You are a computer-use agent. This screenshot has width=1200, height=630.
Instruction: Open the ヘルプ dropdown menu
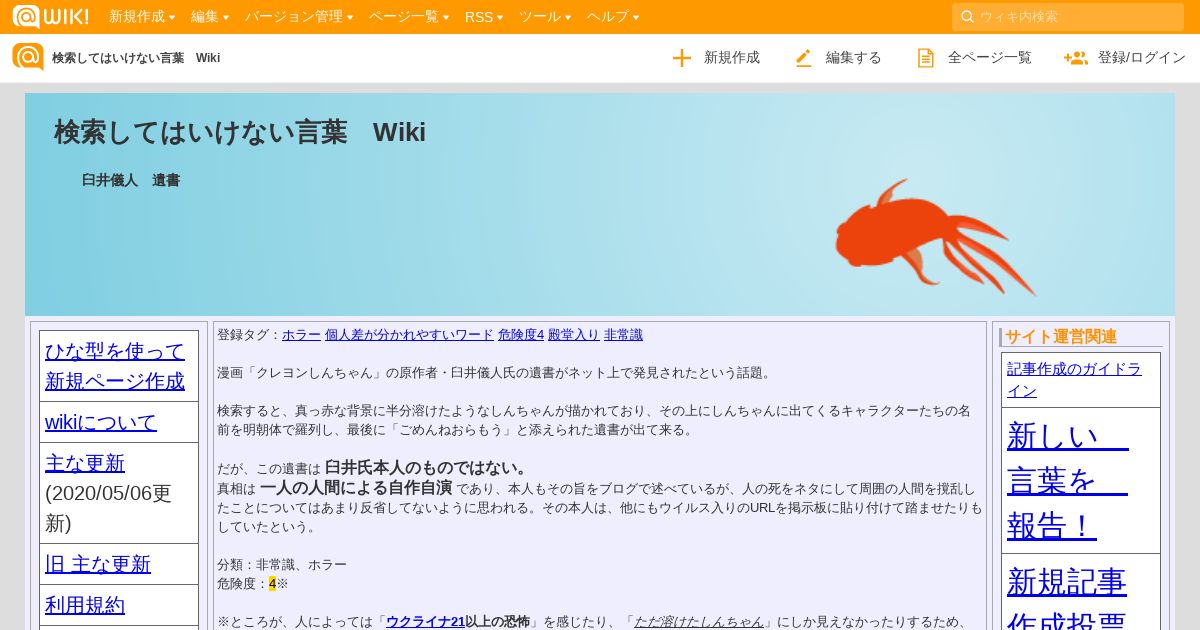point(613,17)
